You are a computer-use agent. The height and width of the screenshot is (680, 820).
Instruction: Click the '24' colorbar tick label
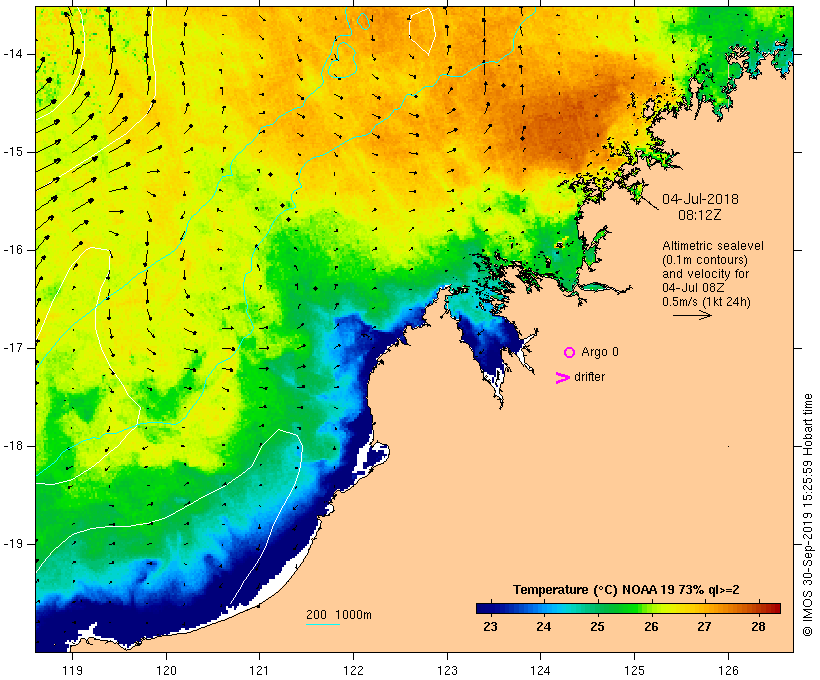click(x=544, y=627)
